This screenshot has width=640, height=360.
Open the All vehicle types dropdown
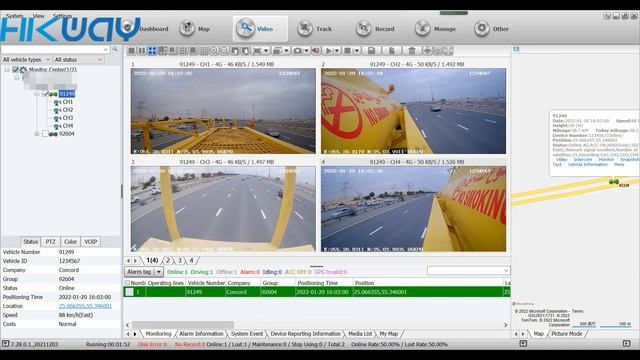tap(27, 60)
